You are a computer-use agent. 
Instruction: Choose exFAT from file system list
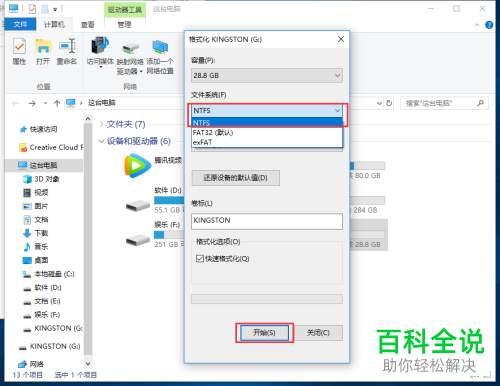click(267, 142)
